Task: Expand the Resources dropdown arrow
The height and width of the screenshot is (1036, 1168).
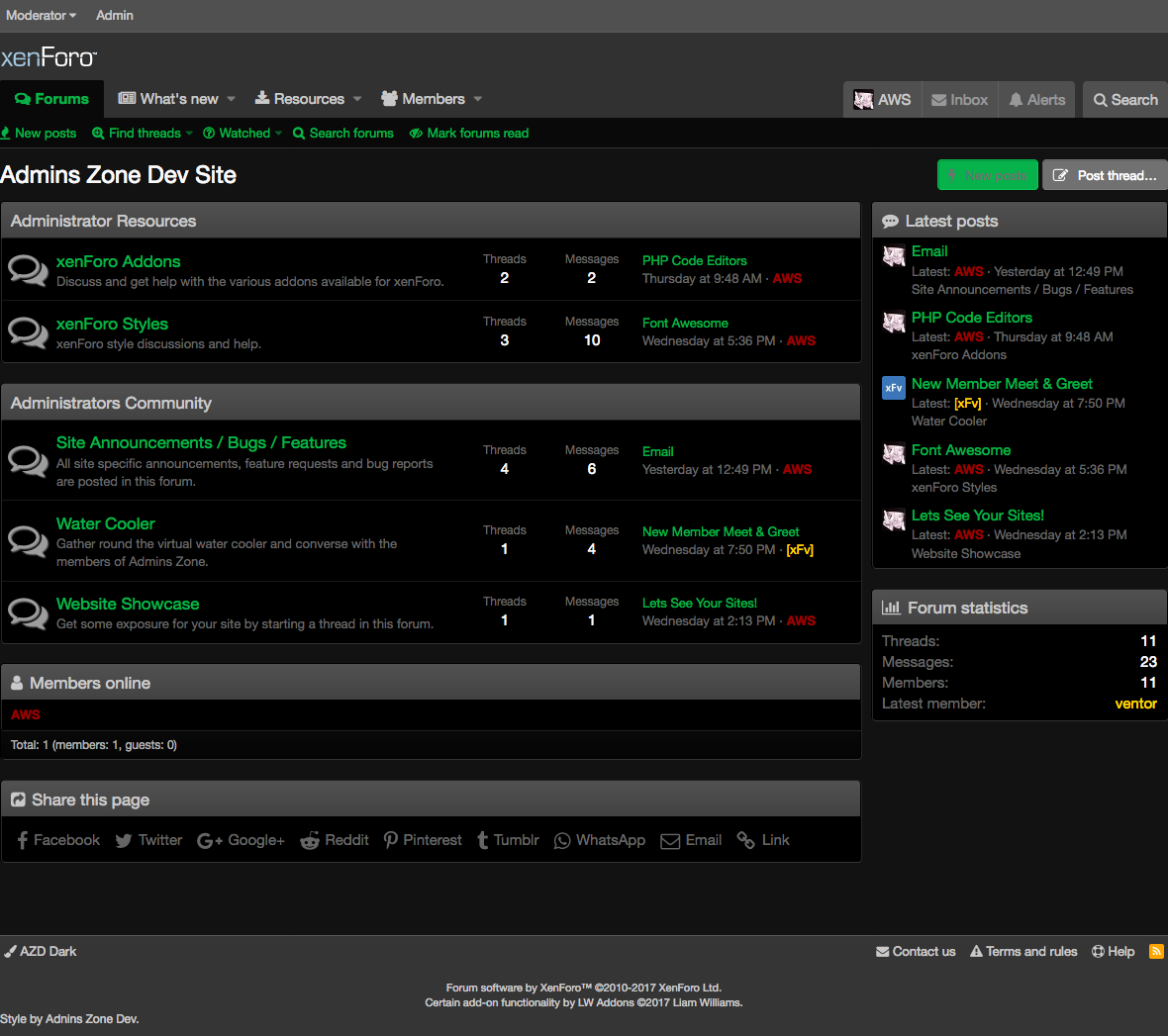Action: click(x=357, y=99)
